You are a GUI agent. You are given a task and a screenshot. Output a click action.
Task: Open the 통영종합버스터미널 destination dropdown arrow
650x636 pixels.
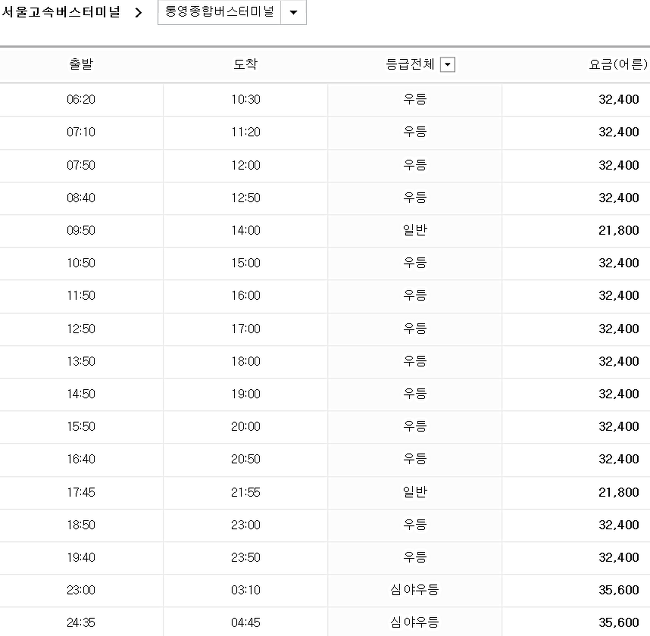click(x=293, y=12)
